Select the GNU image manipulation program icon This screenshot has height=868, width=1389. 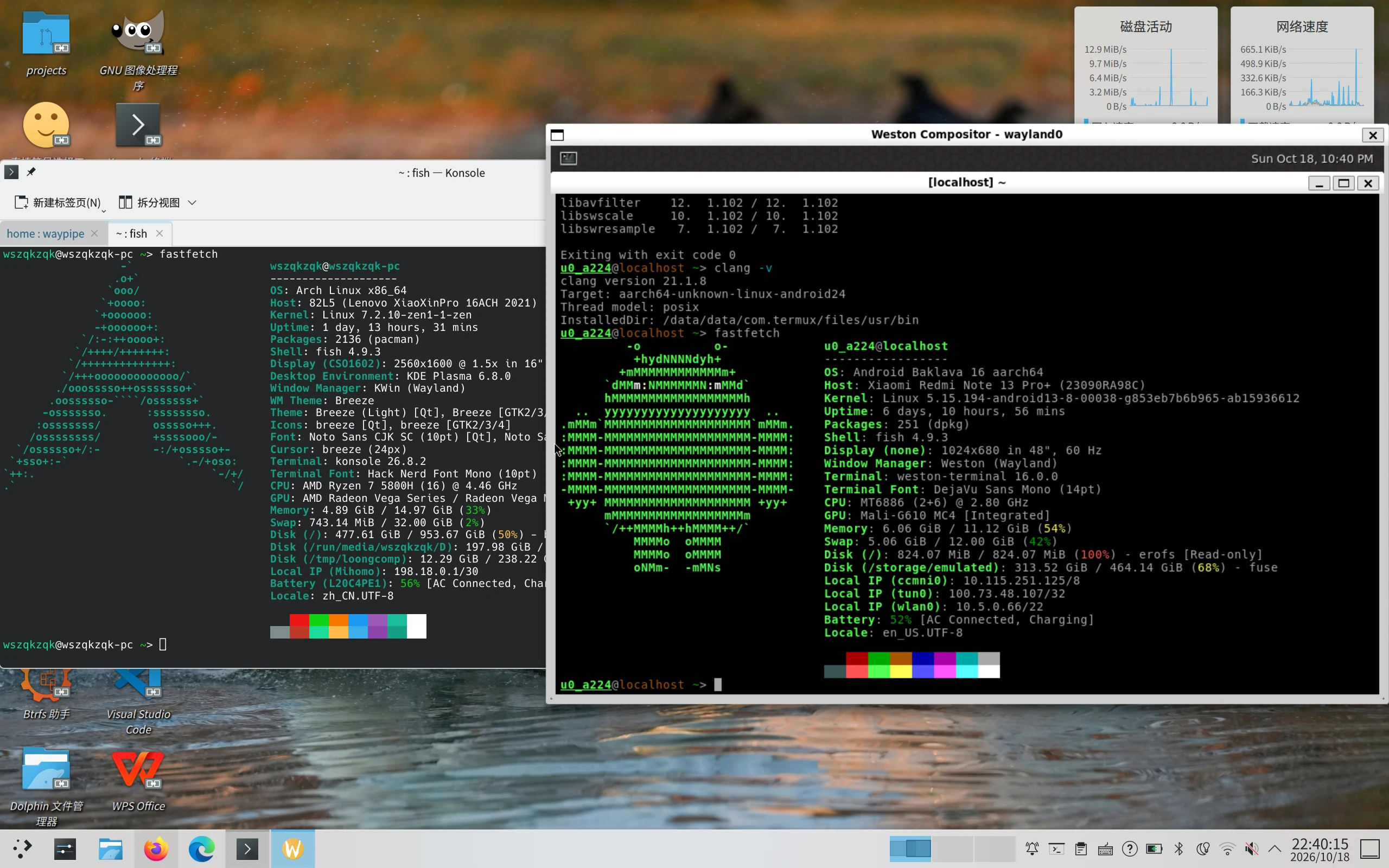point(138,49)
